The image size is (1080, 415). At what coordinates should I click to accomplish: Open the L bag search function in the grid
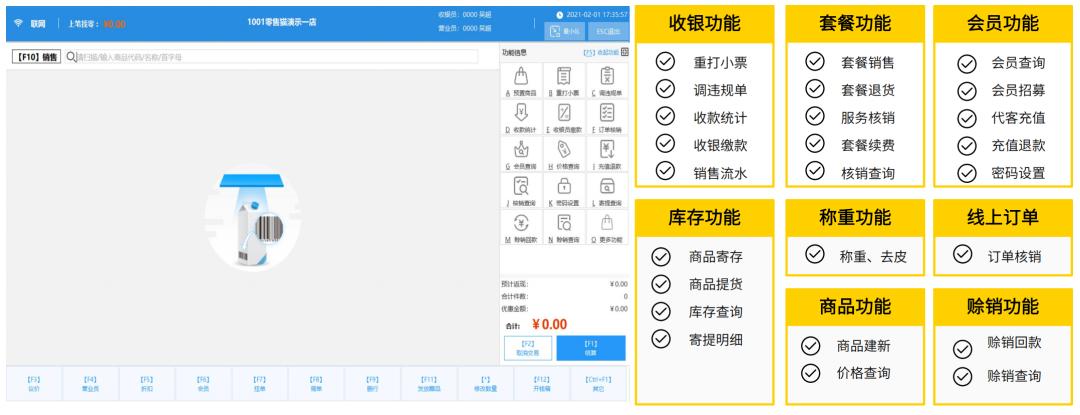click(x=606, y=191)
